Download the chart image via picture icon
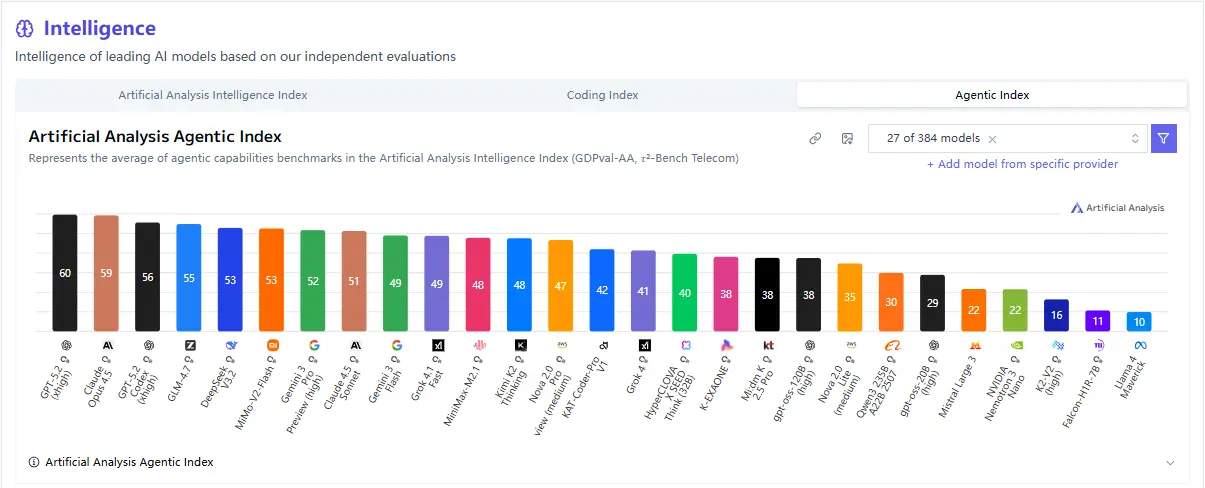This screenshot has height=488, width=1205. coord(846,139)
